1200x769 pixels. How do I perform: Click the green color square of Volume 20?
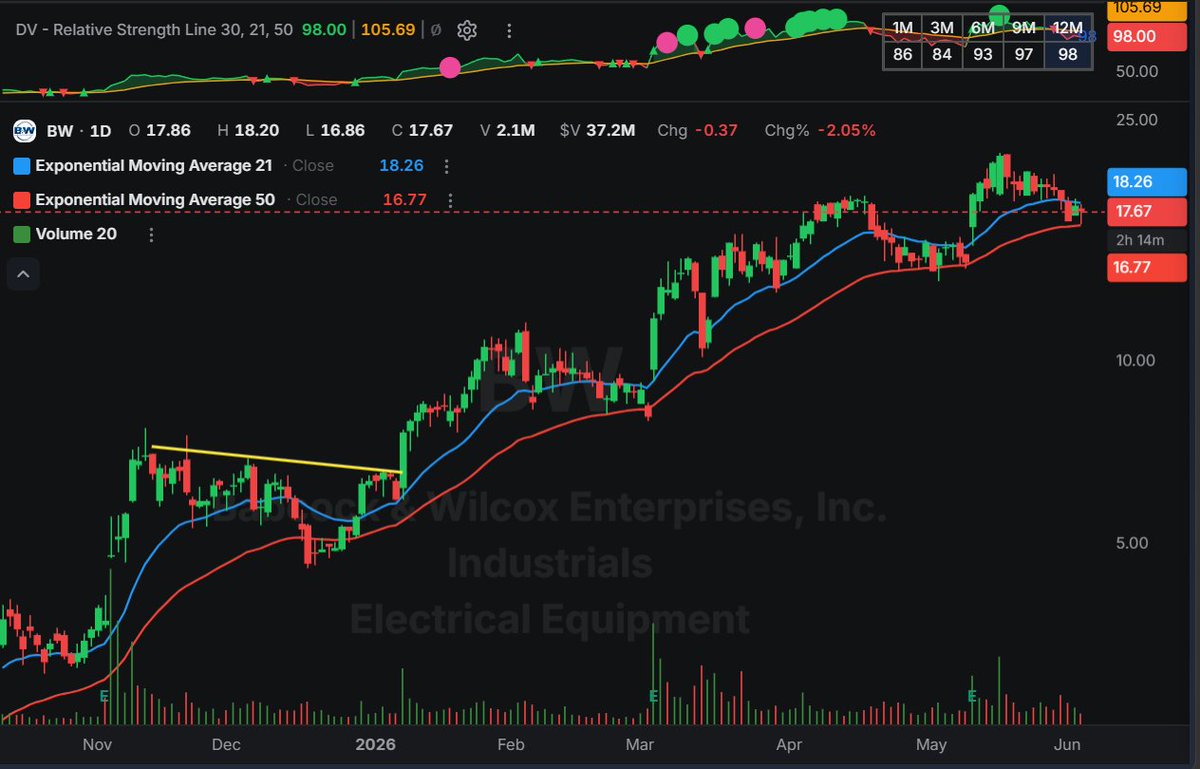pos(22,234)
